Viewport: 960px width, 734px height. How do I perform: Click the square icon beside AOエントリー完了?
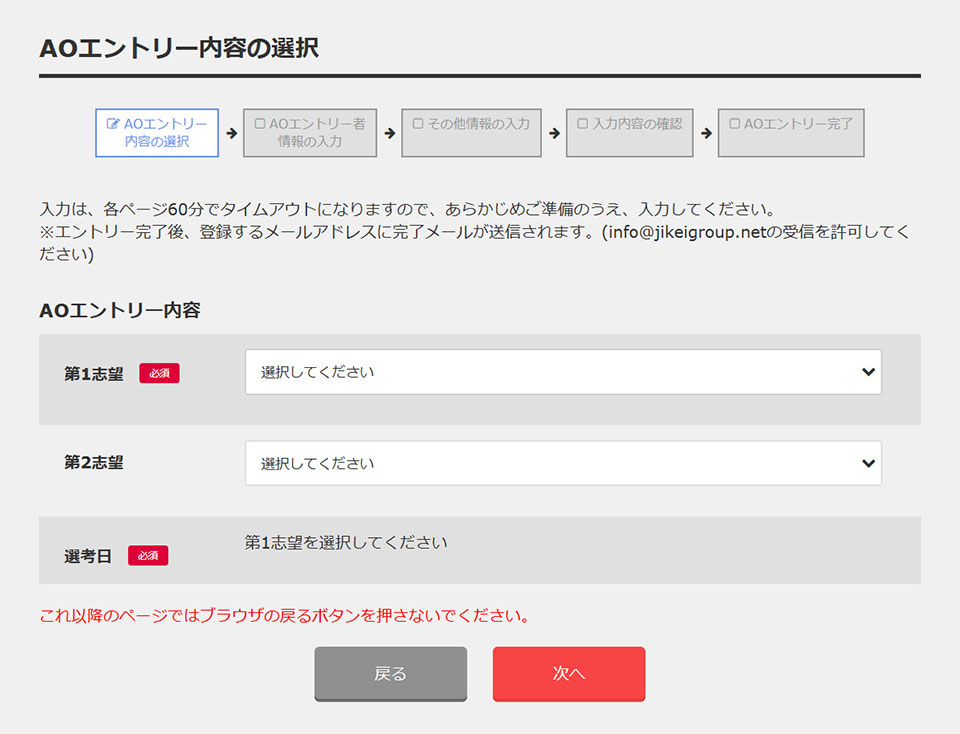pos(735,125)
